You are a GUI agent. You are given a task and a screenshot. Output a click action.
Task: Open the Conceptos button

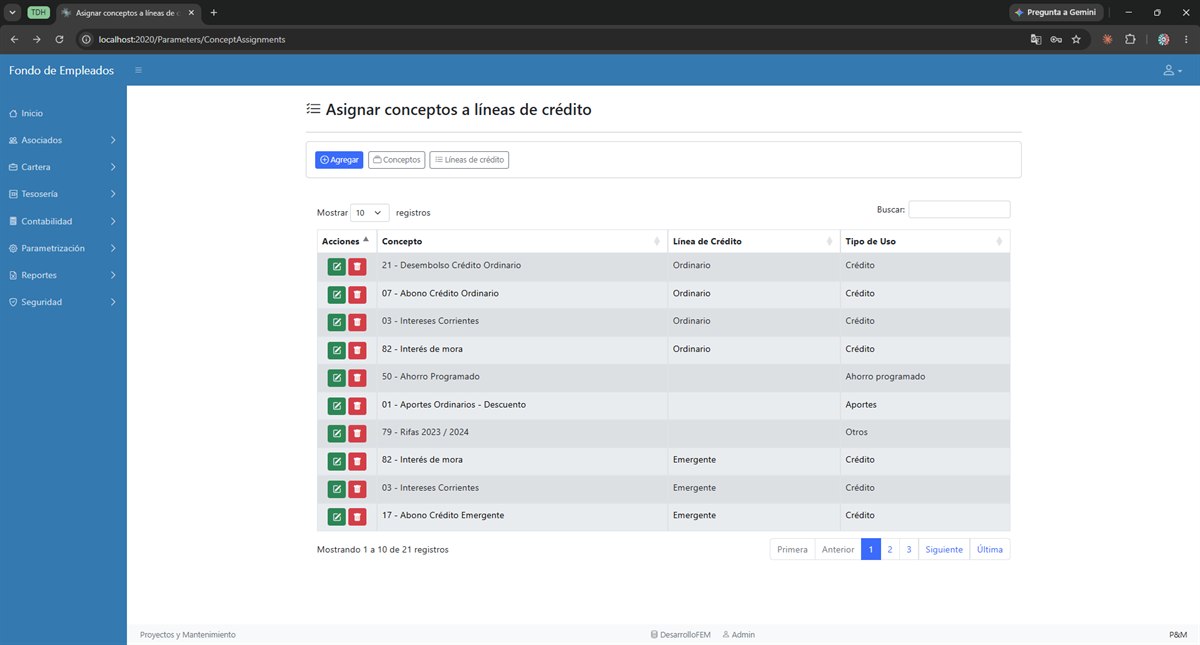[397, 160]
